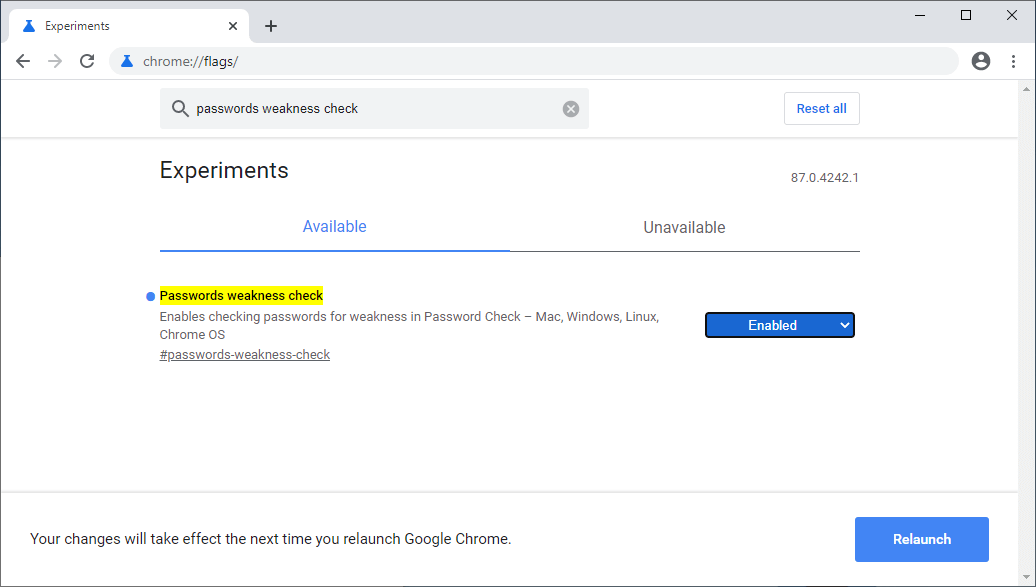Open a new browser tab

point(271,26)
